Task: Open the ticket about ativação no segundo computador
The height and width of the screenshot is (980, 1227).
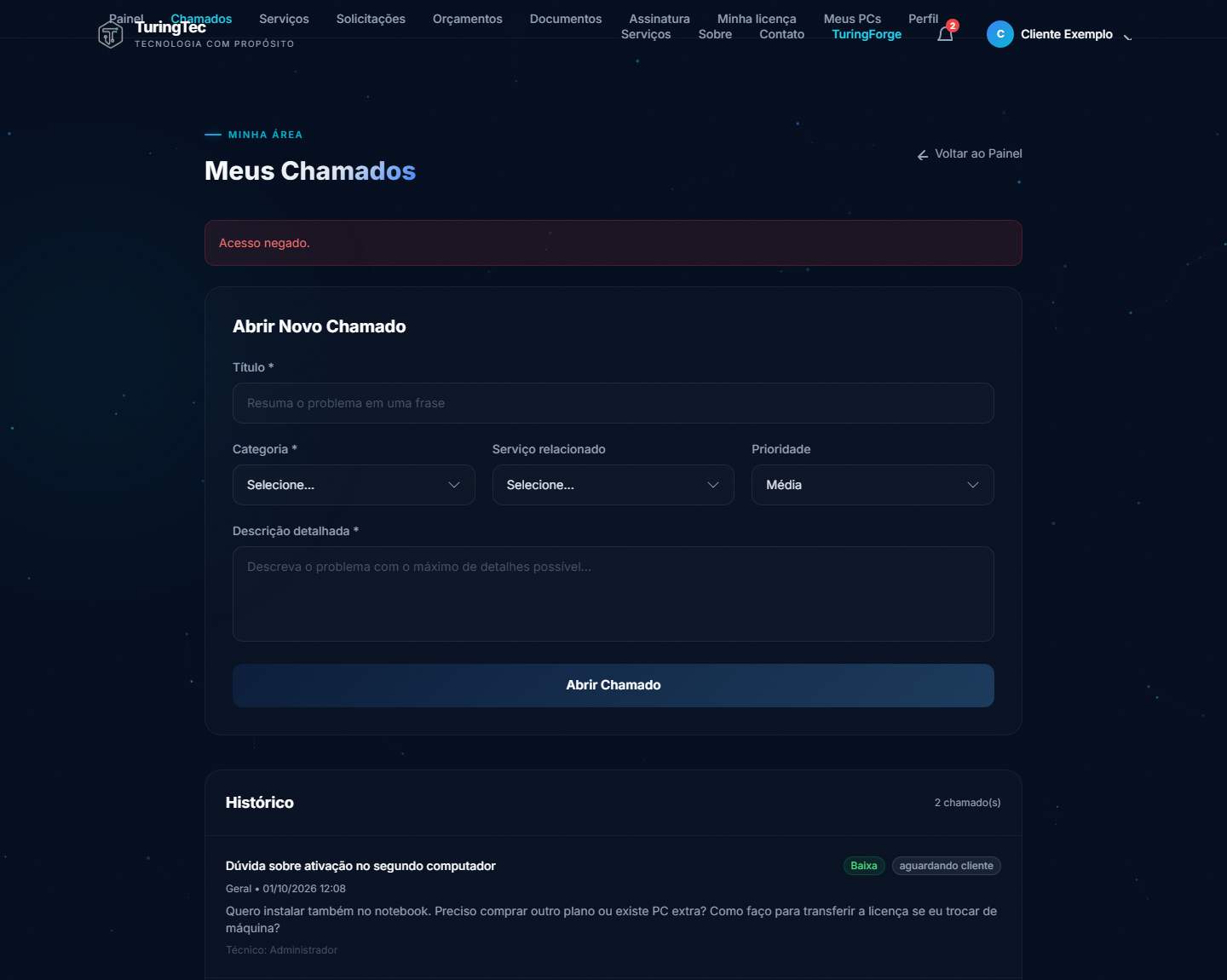Action: 360,866
